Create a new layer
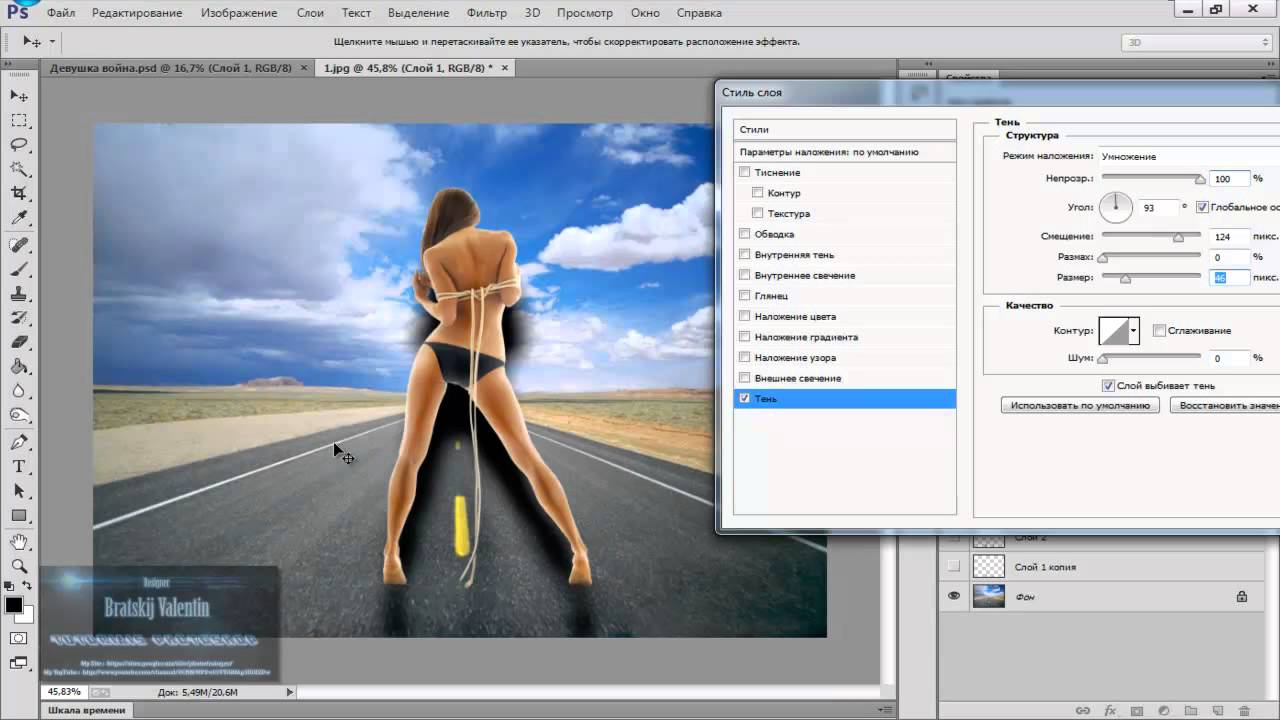 [1218, 710]
